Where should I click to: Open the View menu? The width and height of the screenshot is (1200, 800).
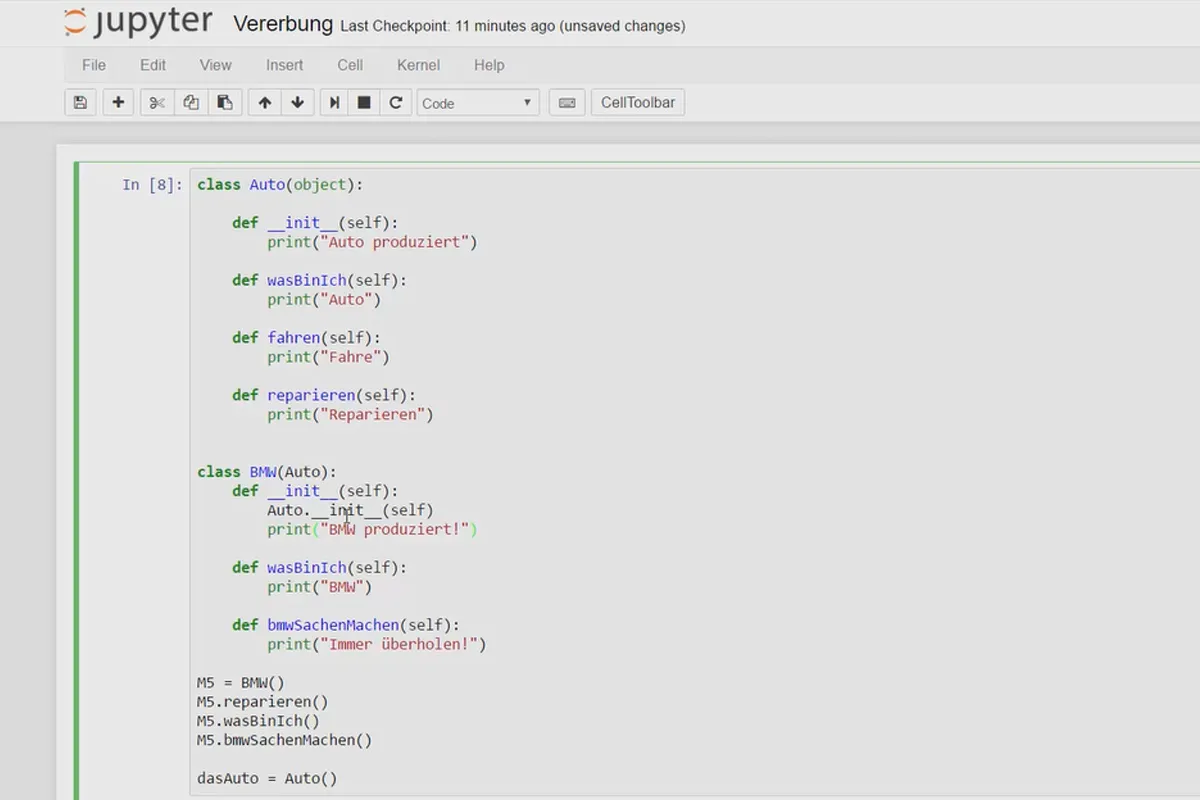point(215,65)
